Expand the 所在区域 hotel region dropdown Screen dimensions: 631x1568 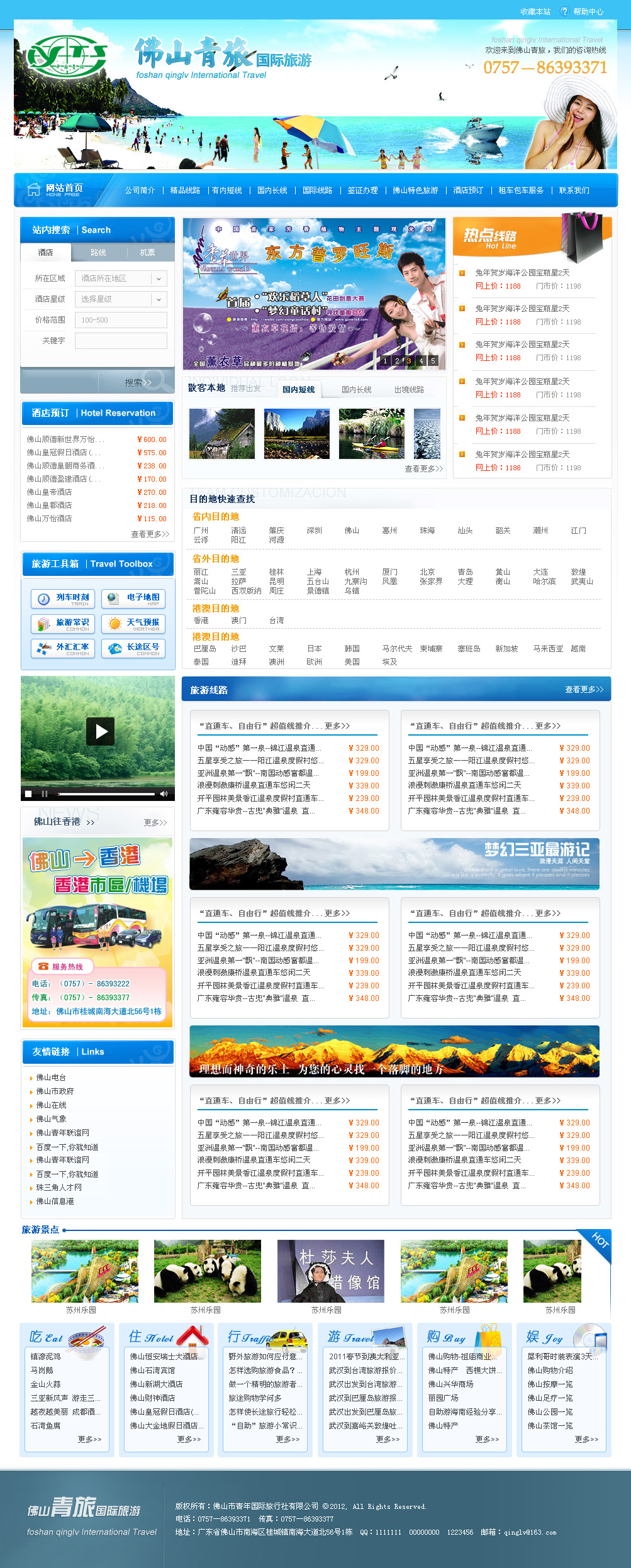coord(159,279)
